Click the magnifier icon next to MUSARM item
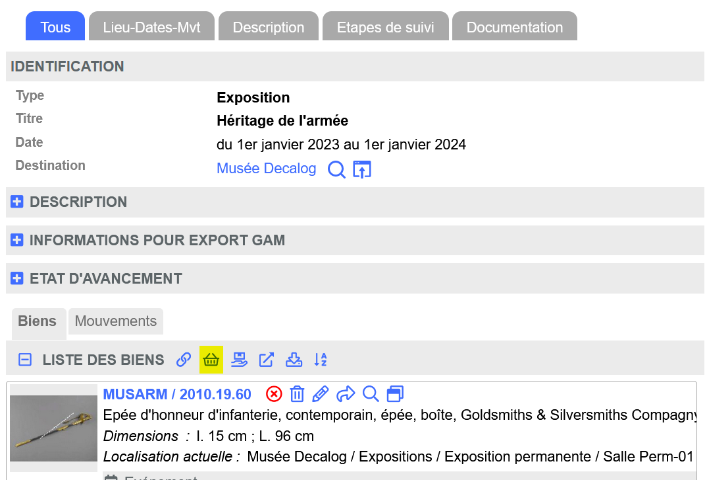The width and height of the screenshot is (707, 480). pyautogui.click(x=370, y=394)
